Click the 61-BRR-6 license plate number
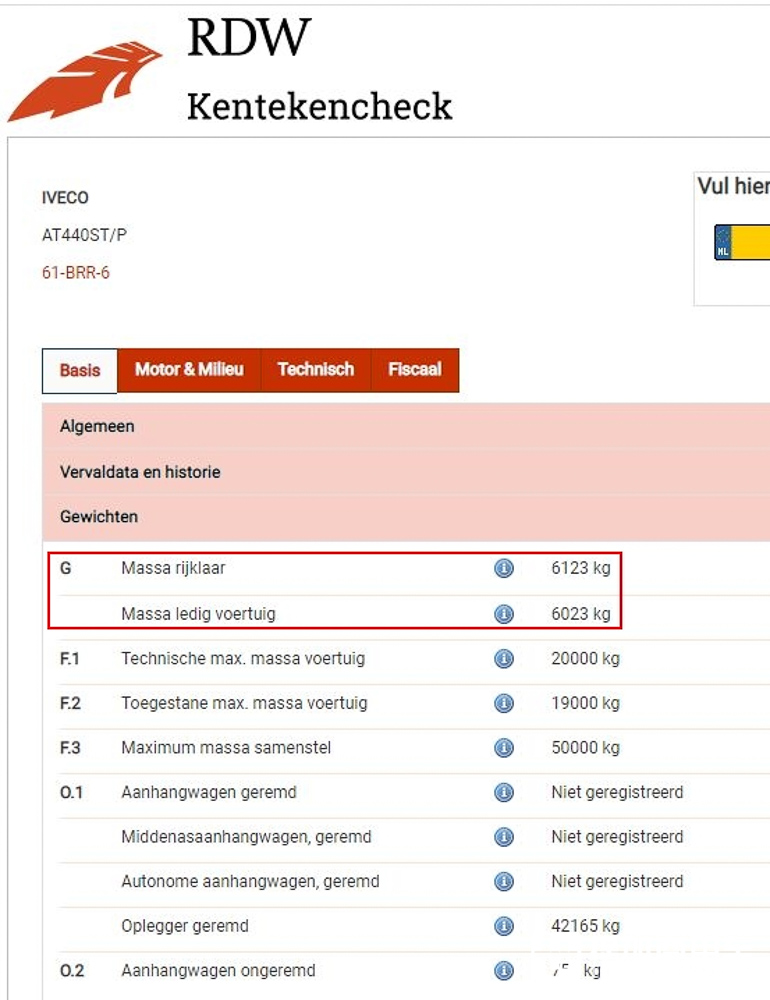The width and height of the screenshot is (770, 1000). pyautogui.click(x=76, y=273)
